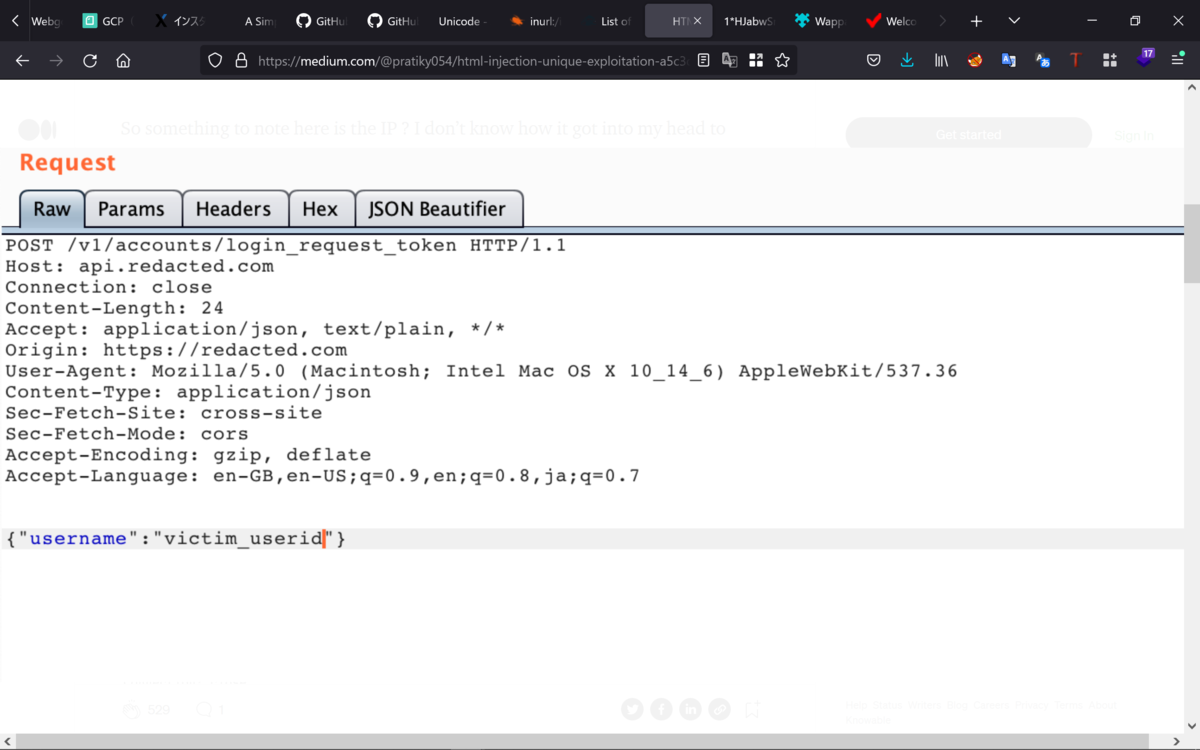Select the Params request tab
1200x750 pixels.
(x=131, y=209)
